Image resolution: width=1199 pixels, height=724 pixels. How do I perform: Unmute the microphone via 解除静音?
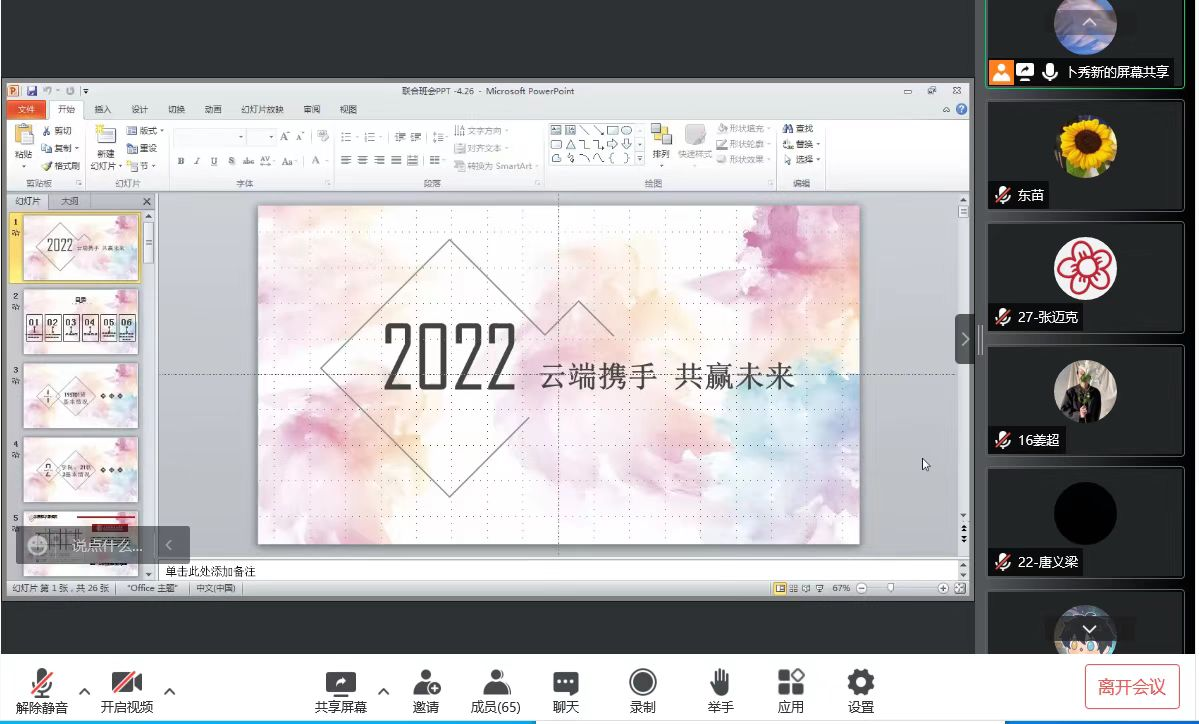pyautogui.click(x=42, y=684)
